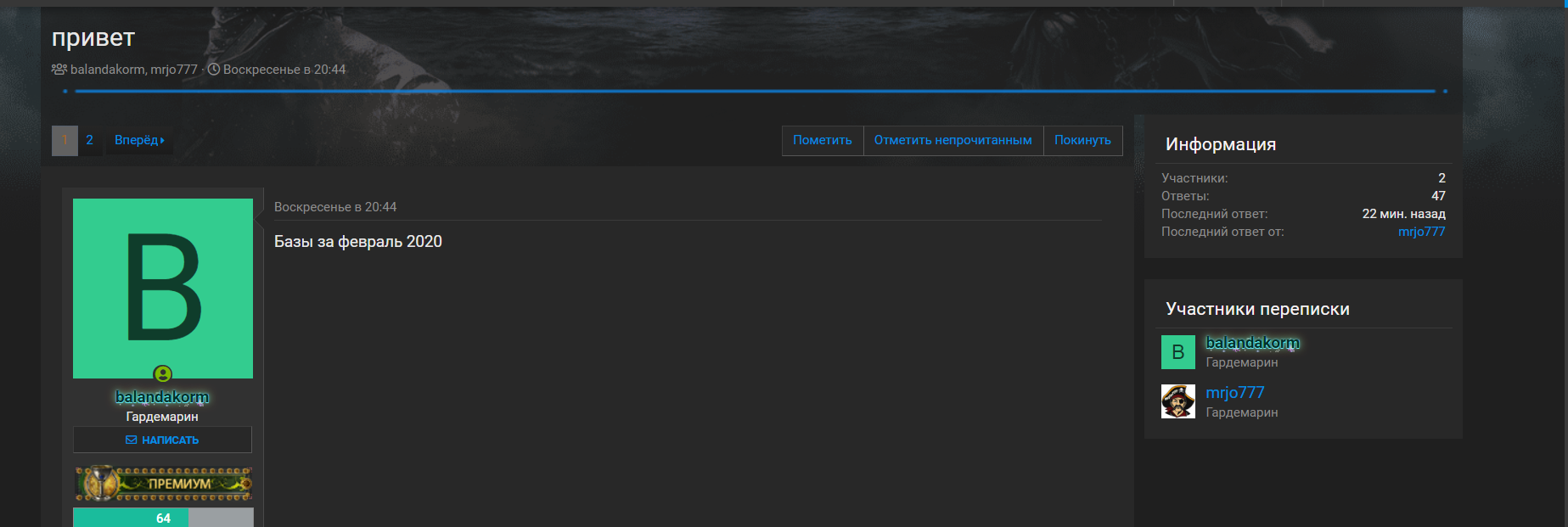This screenshot has height=527, width=1568.
Task: Open message timestamp Воскресенье в 20:44 link
Action: [x=335, y=207]
